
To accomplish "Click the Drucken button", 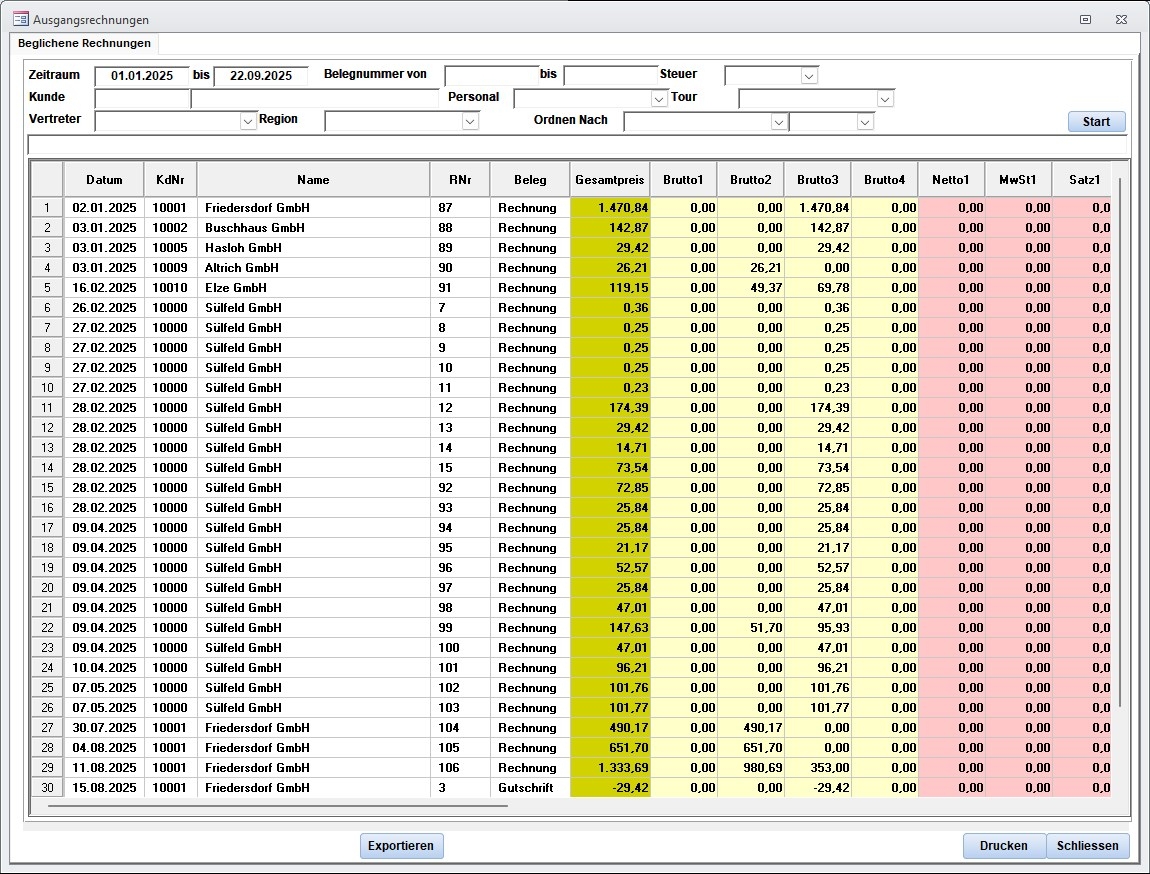I will 1003,846.
